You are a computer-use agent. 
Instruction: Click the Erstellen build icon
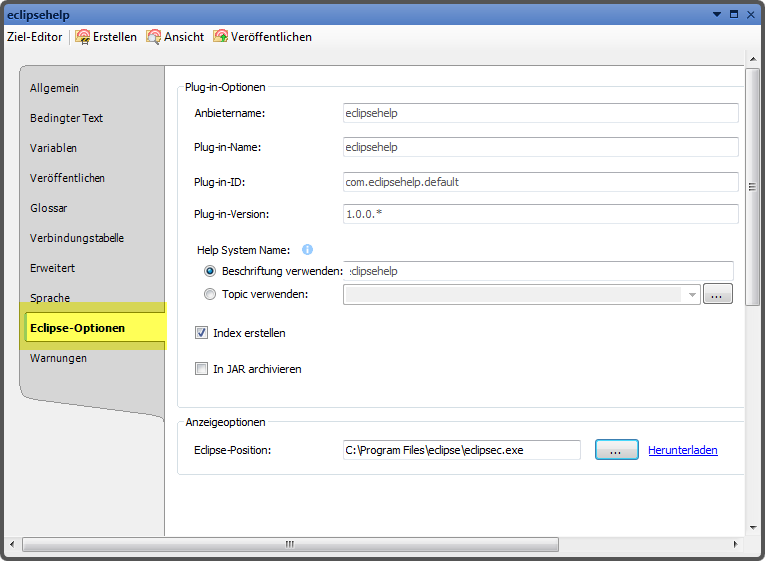[83, 37]
